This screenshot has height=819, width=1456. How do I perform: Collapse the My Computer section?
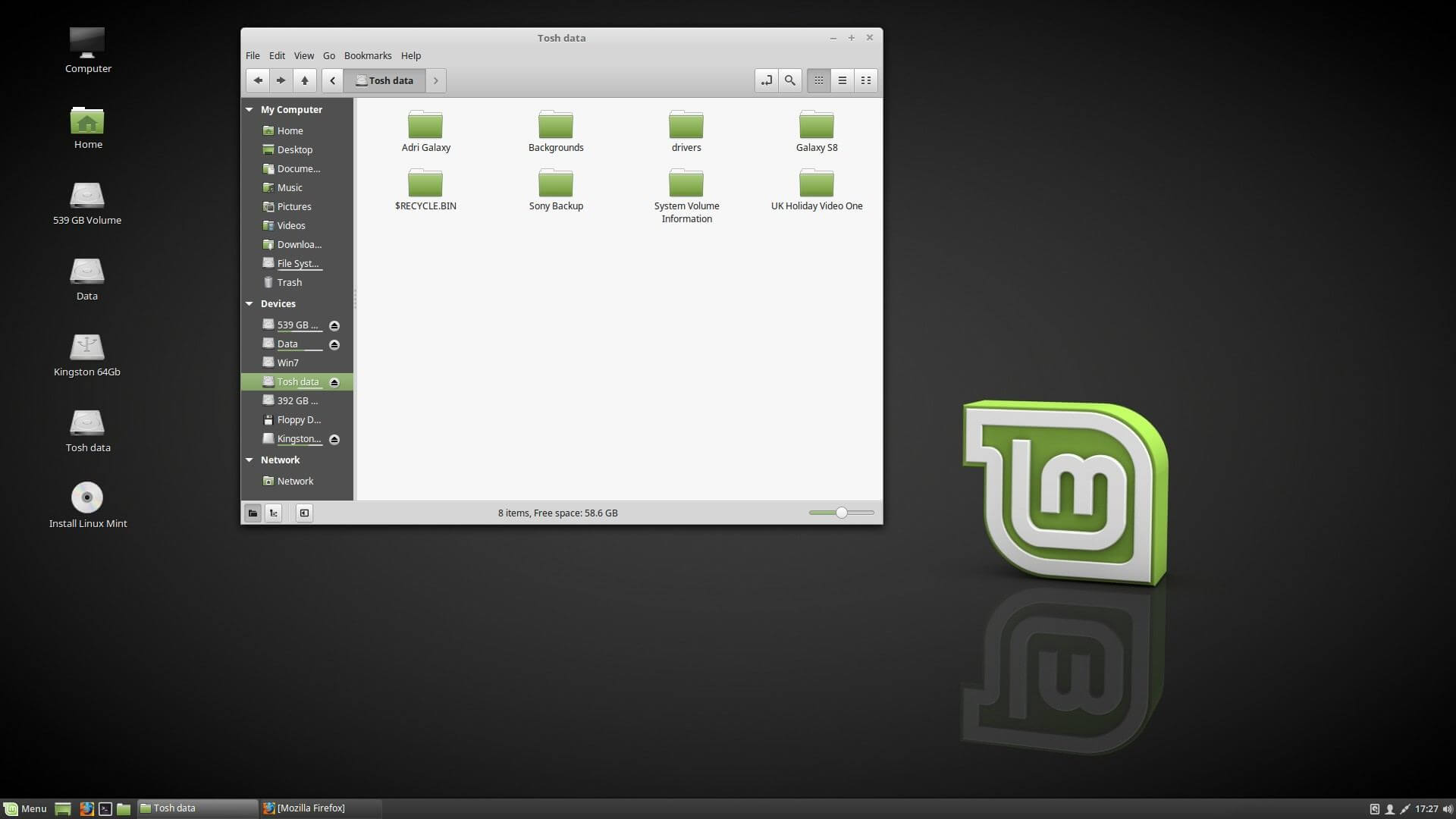249,110
